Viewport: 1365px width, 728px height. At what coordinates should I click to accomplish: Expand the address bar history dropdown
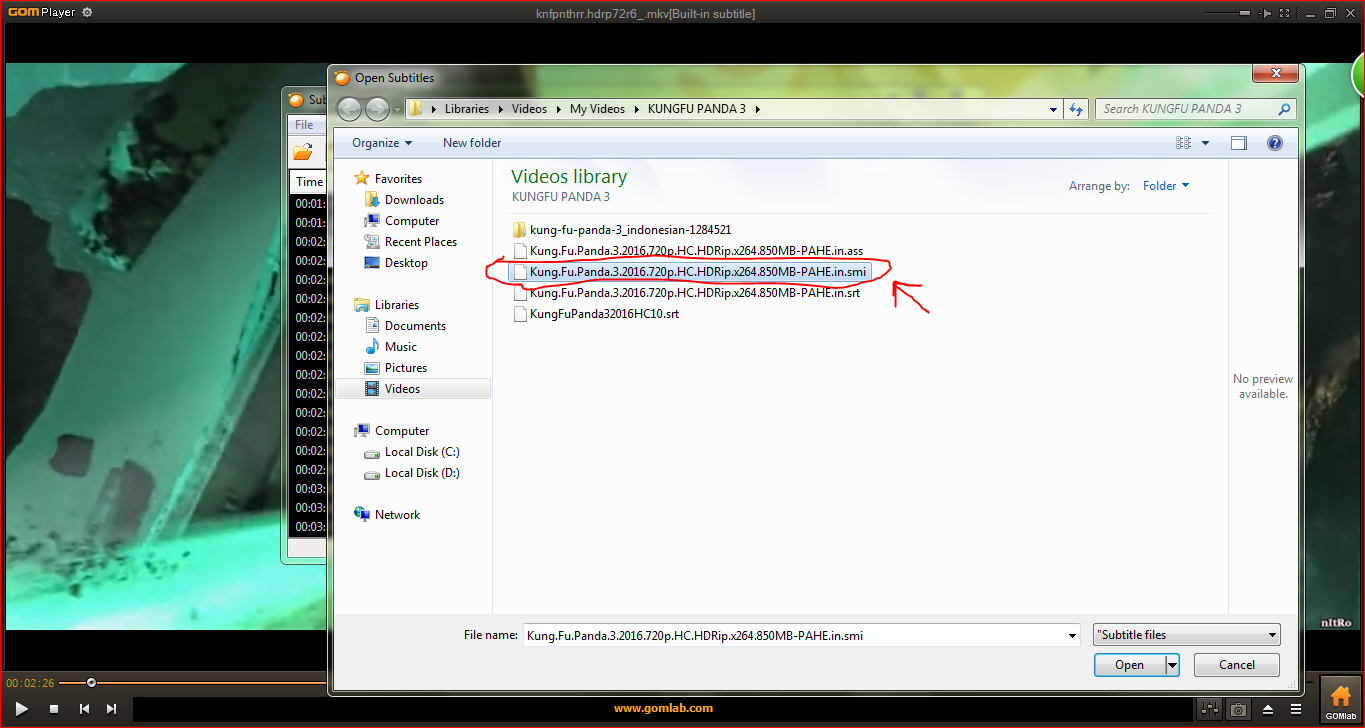pyautogui.click(x=1053, y=110)
